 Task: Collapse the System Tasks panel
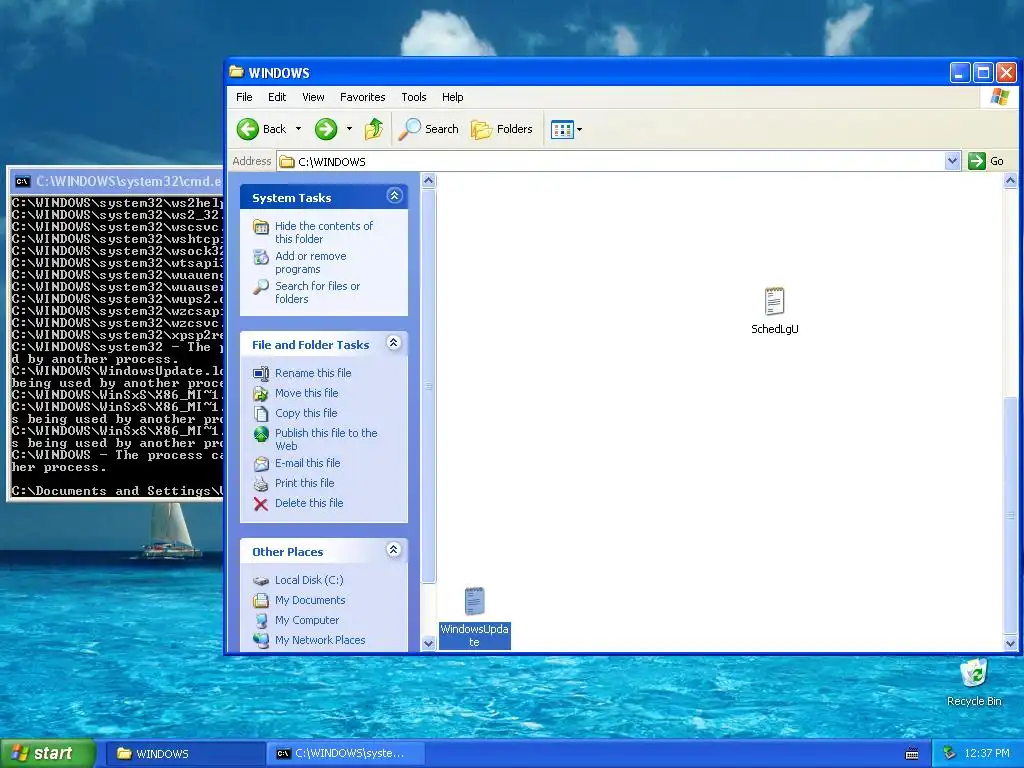click(394, 196)
